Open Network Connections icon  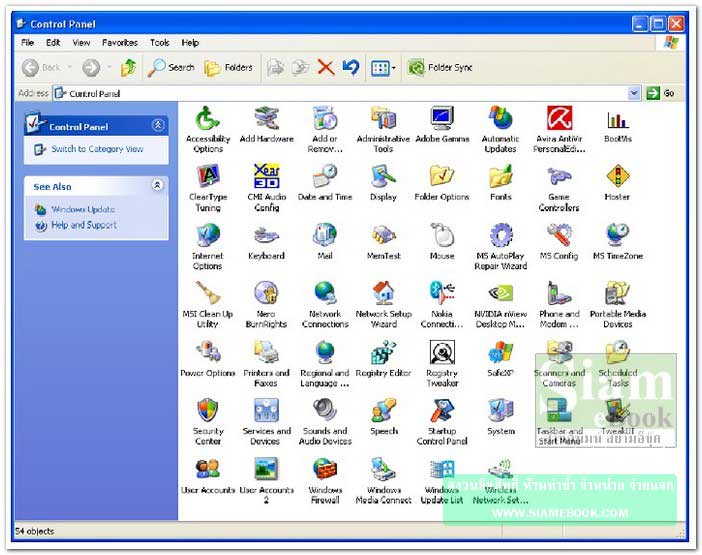click(x=325, y=294)
